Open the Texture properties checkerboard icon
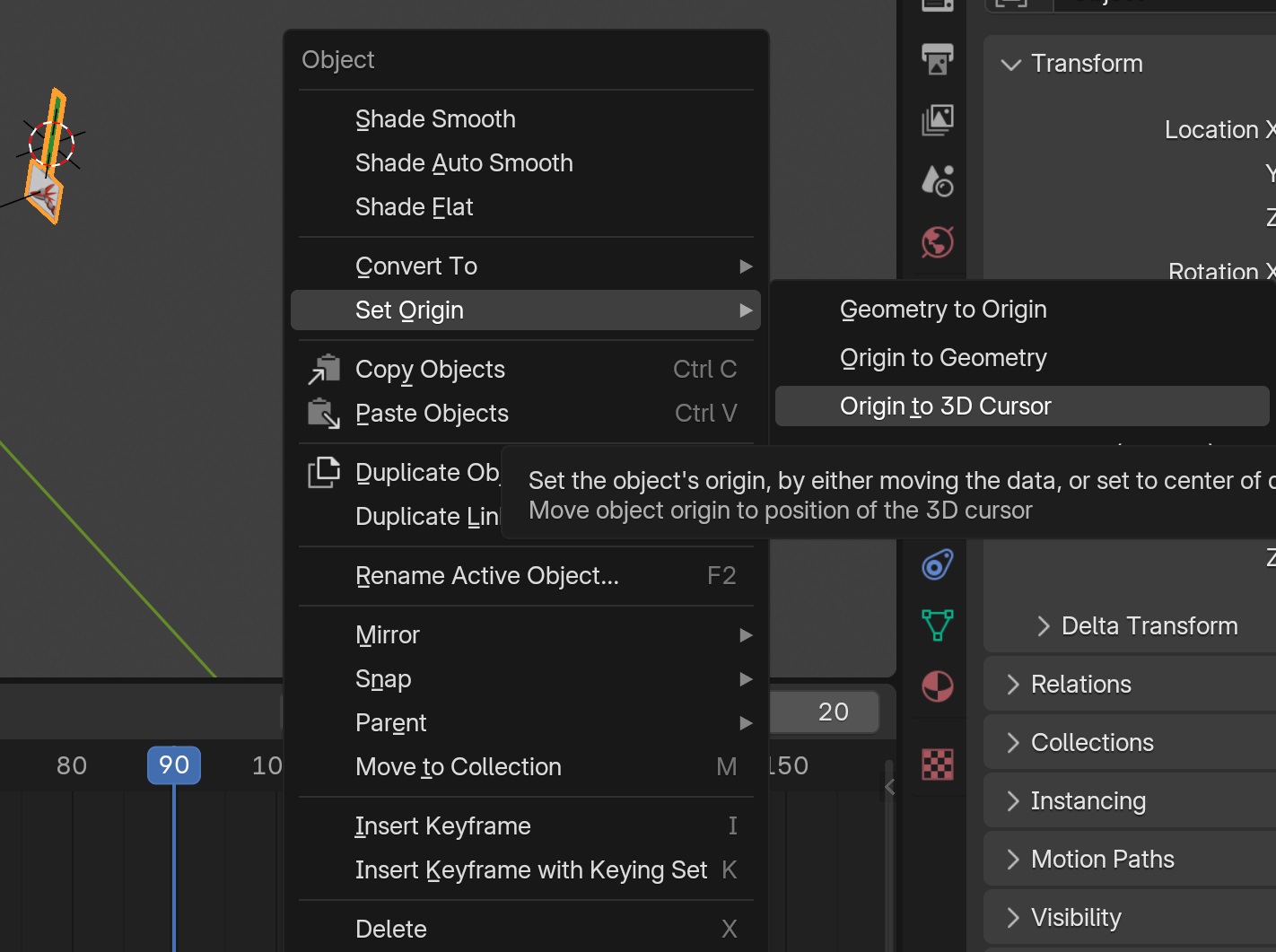Image resolution: width=1276 pixels, height=952 pixels. coord(938,764)
